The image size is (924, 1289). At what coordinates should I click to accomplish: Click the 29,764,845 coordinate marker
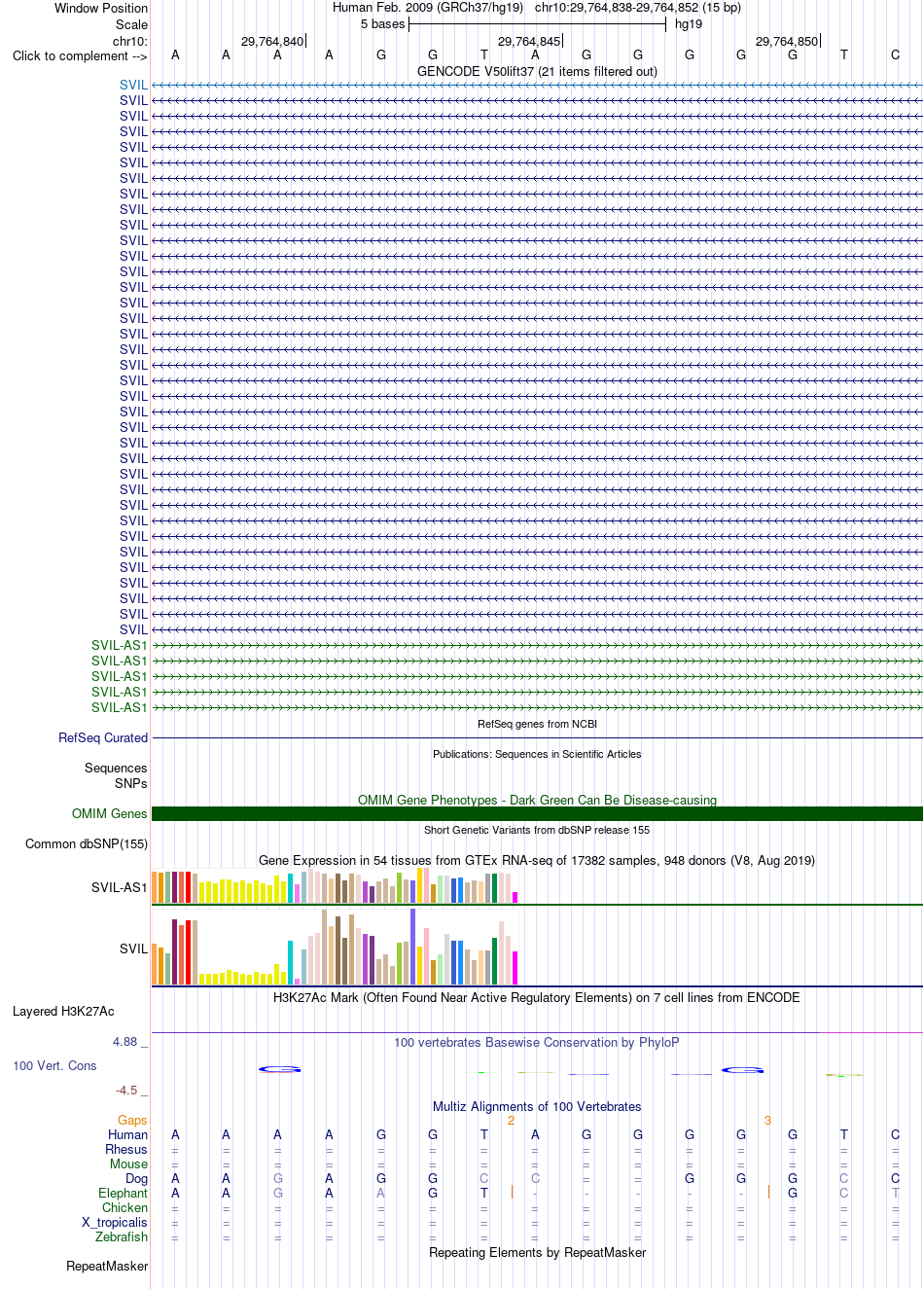point(529,41)
